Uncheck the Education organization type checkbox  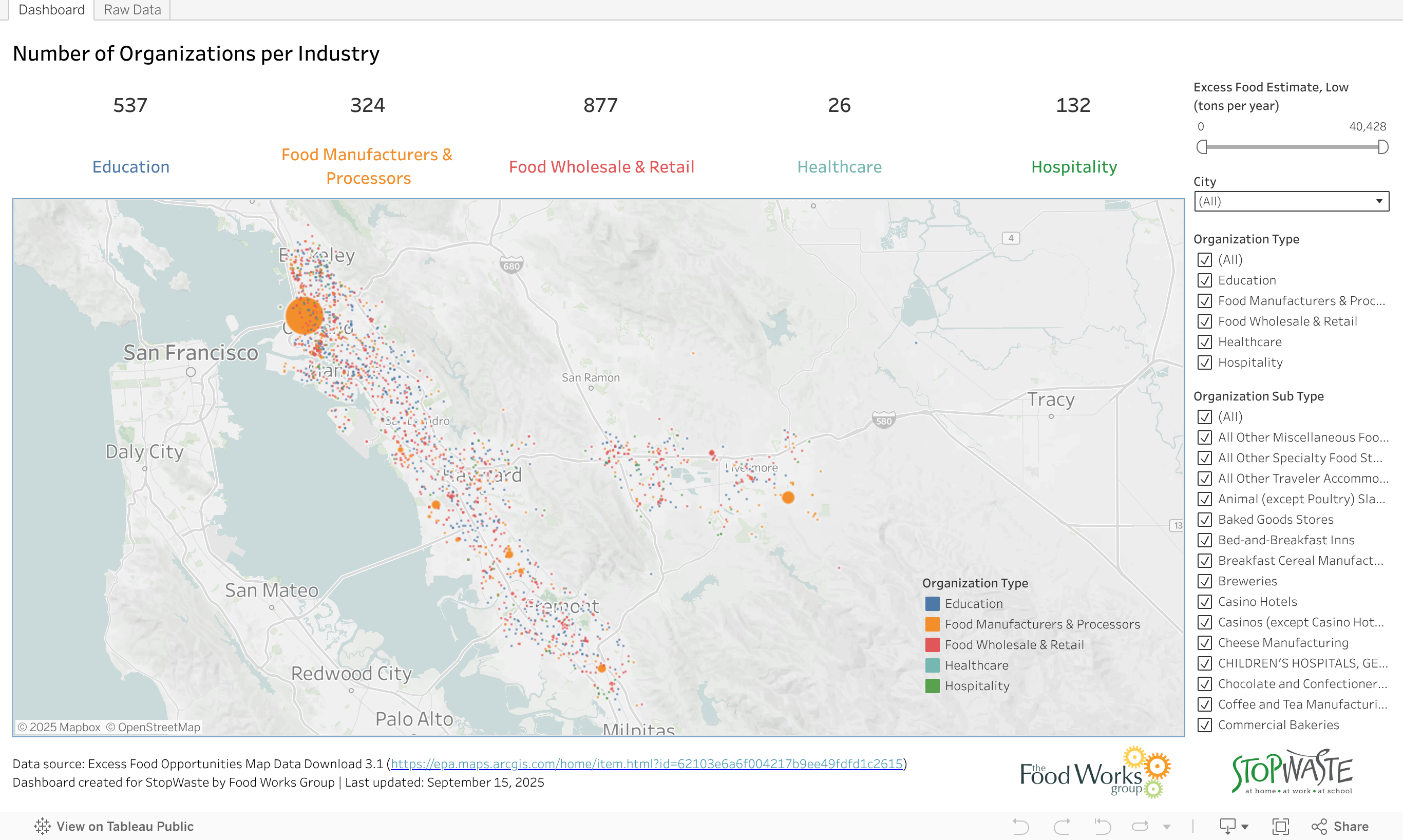click(1204, 280)
